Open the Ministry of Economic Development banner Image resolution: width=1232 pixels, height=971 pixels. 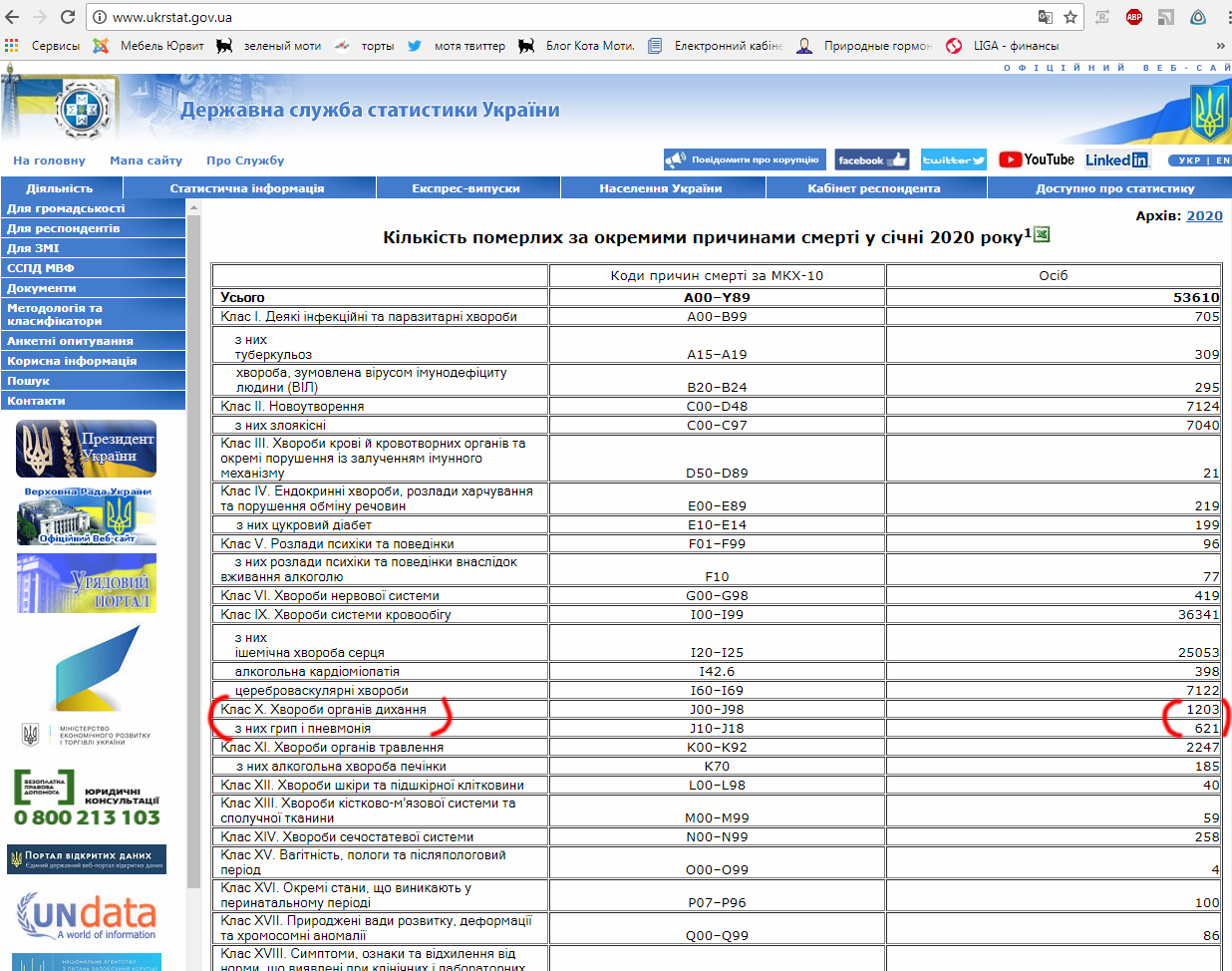pyautogui.click(x=87, y=688)
